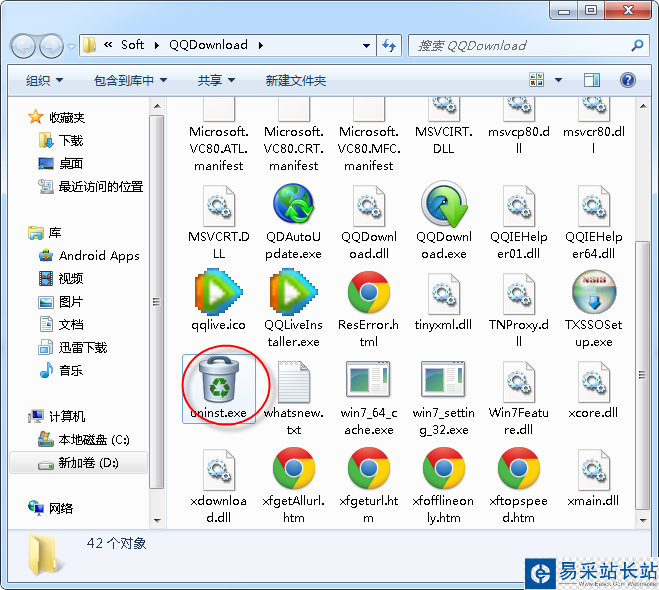Select whatsnew.txt text file icon
659x590 pixels.
click(x=293, y=382)
